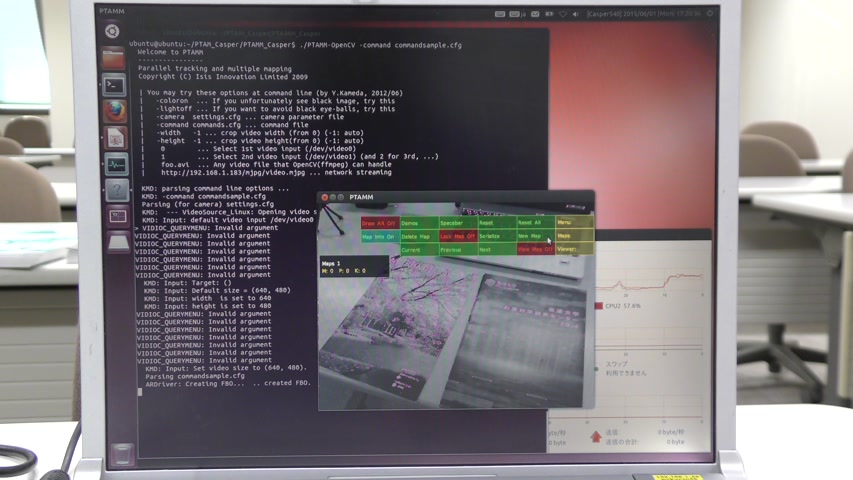The height and width of the screenshot is (480, 853).
Task: Open the sound volume indicator
Action: 576,14
